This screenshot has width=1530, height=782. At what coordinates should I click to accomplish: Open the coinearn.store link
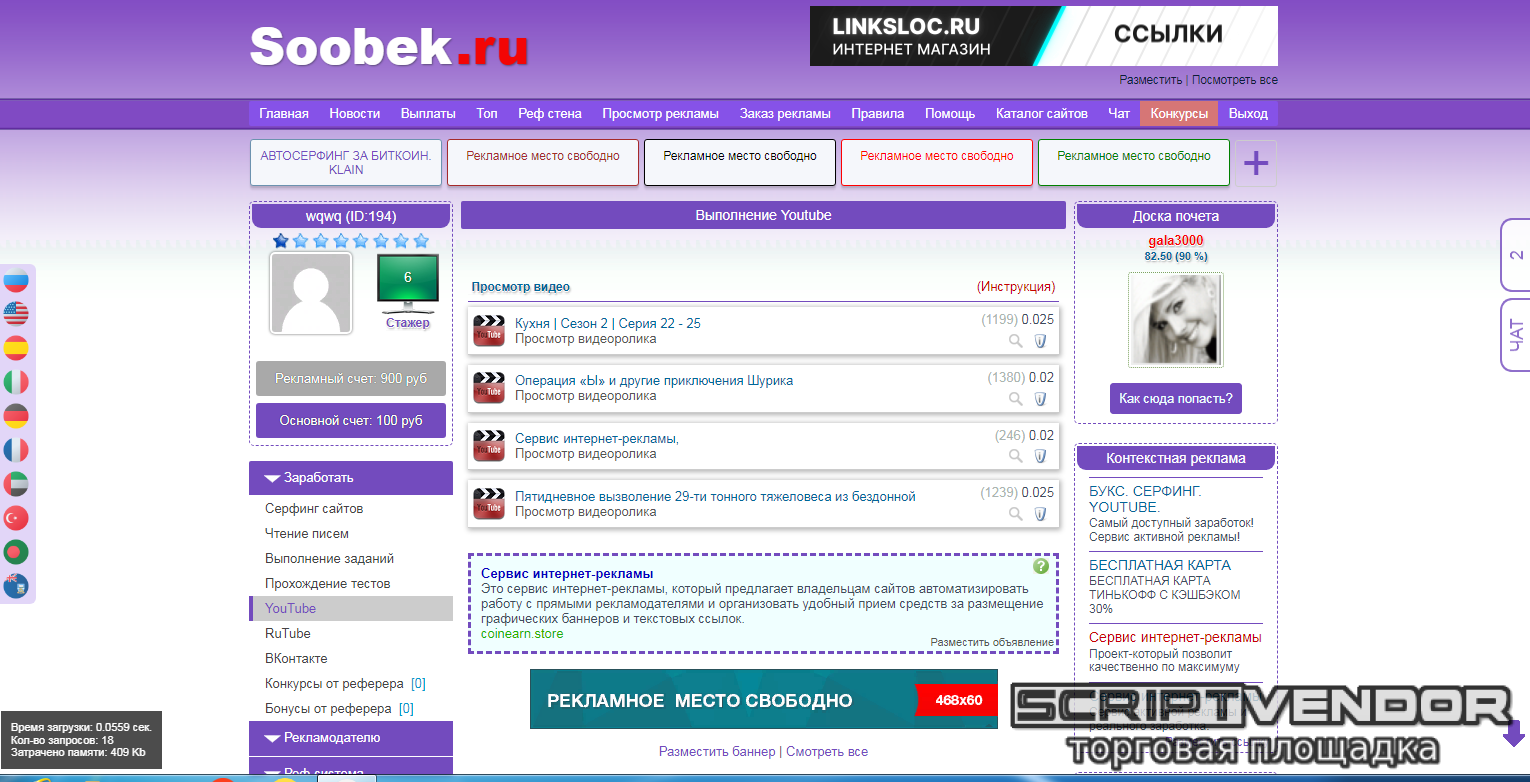[522, 633]
